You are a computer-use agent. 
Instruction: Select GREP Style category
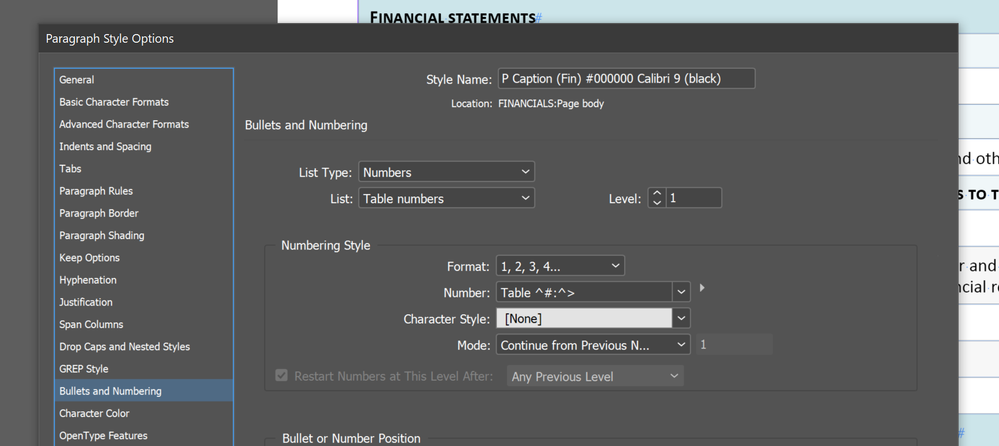144,370
